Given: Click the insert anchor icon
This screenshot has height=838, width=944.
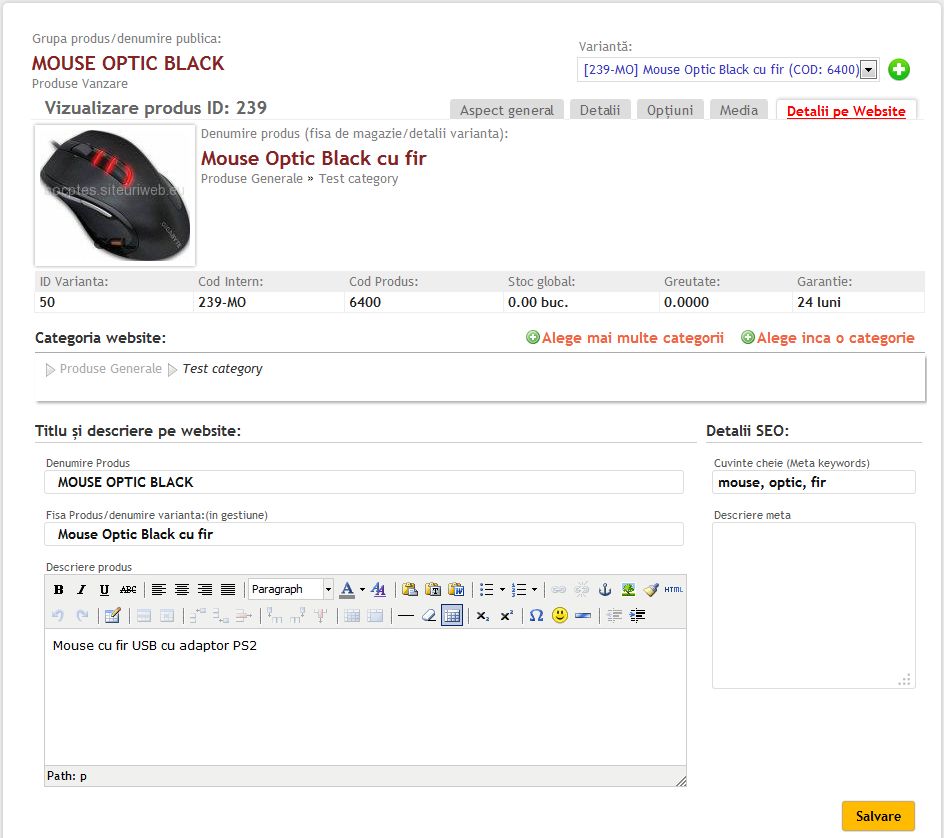Looking at the screenshot, I should [x=604, y=590].
